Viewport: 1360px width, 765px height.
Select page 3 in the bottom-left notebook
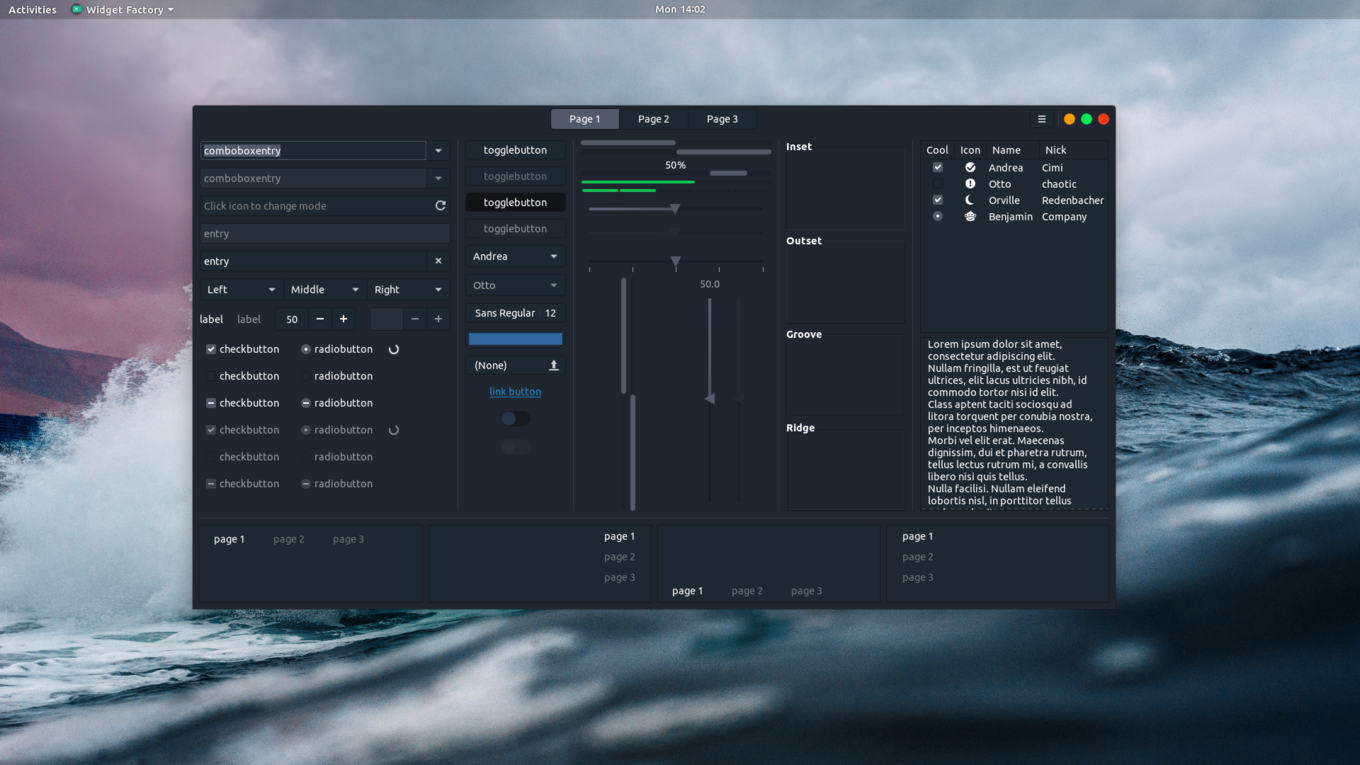click(x=348, y=539)
